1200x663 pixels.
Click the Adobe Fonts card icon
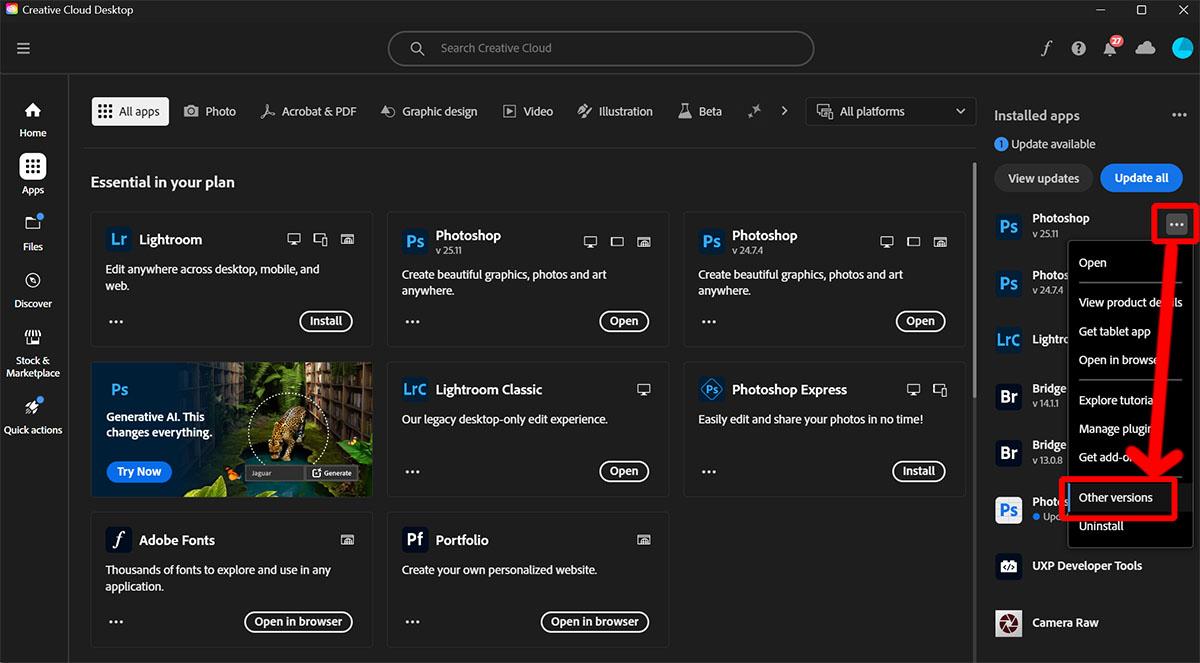(118, 540)
